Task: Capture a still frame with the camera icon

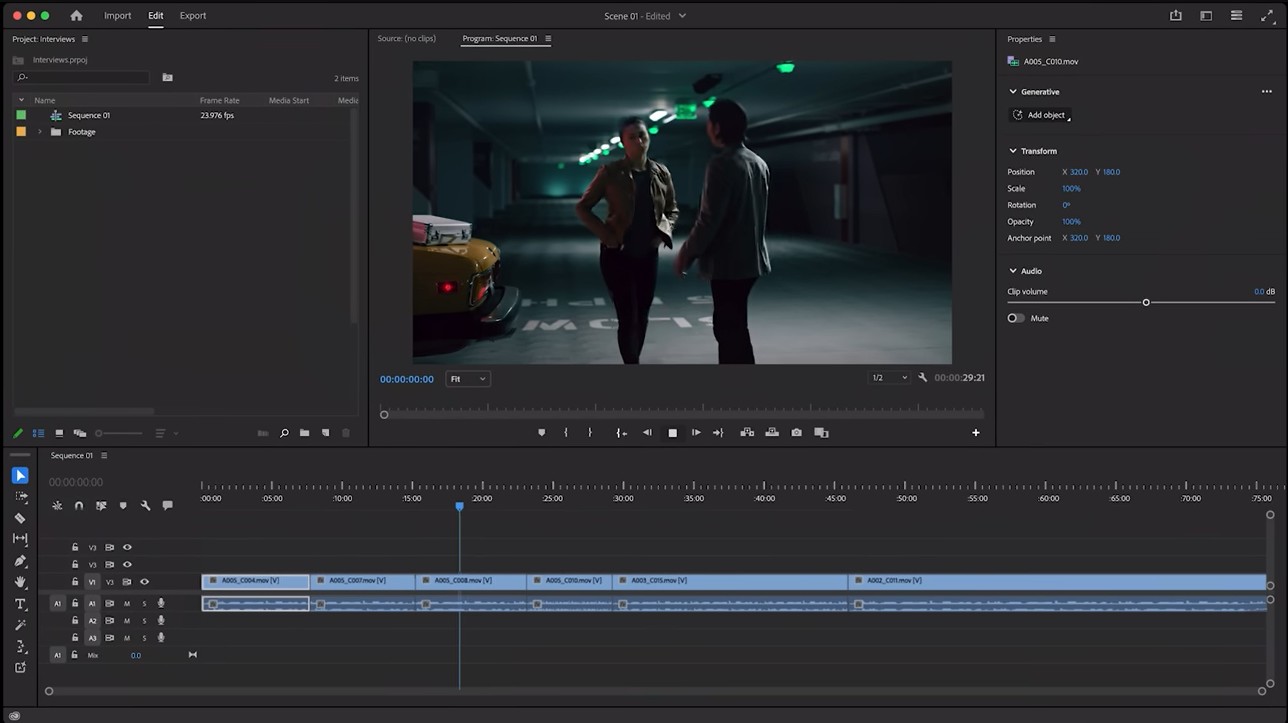Action: [796, 432]
